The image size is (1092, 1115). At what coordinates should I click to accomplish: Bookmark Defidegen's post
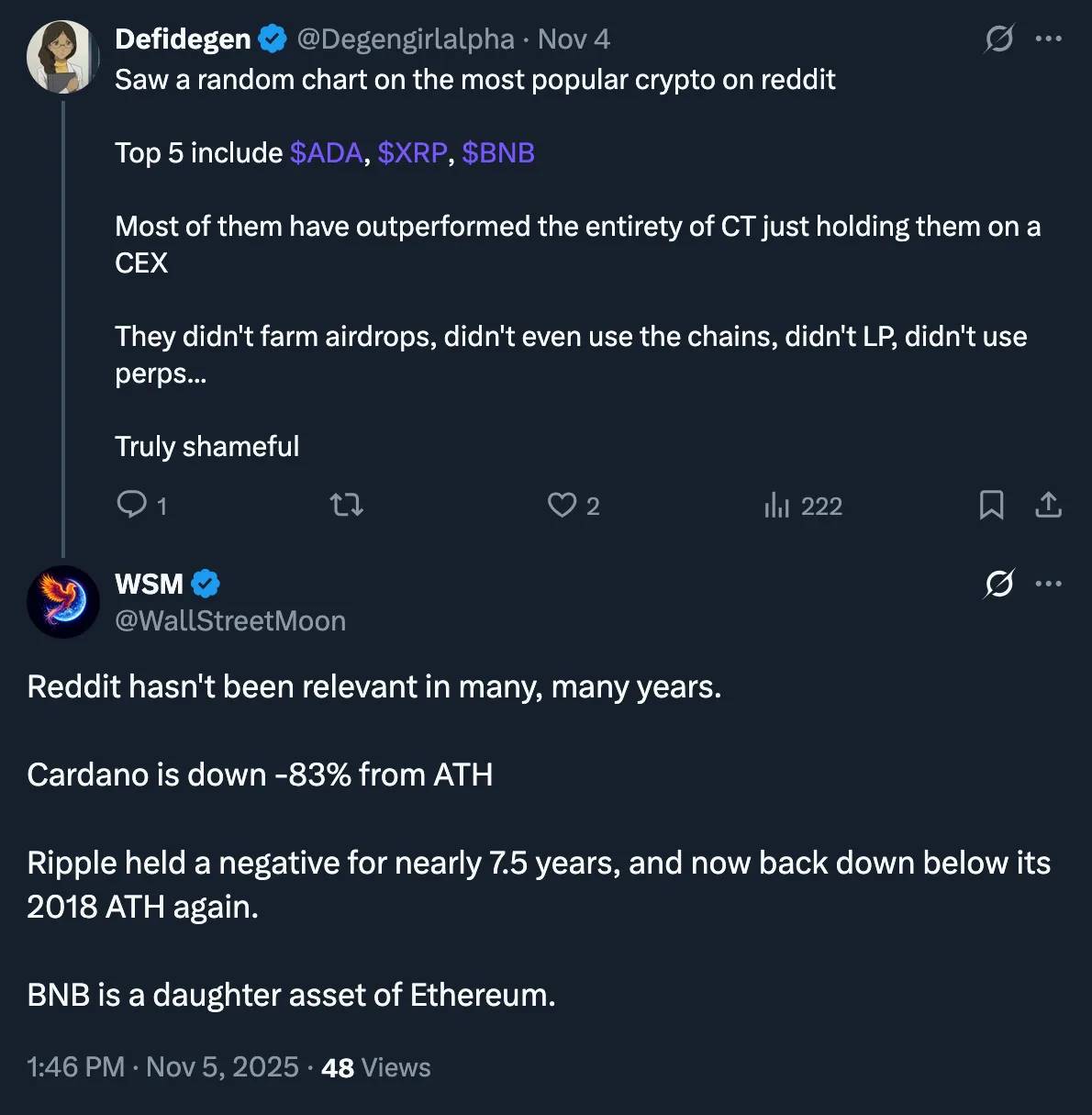pyautogui.click(x=991, y=505)
